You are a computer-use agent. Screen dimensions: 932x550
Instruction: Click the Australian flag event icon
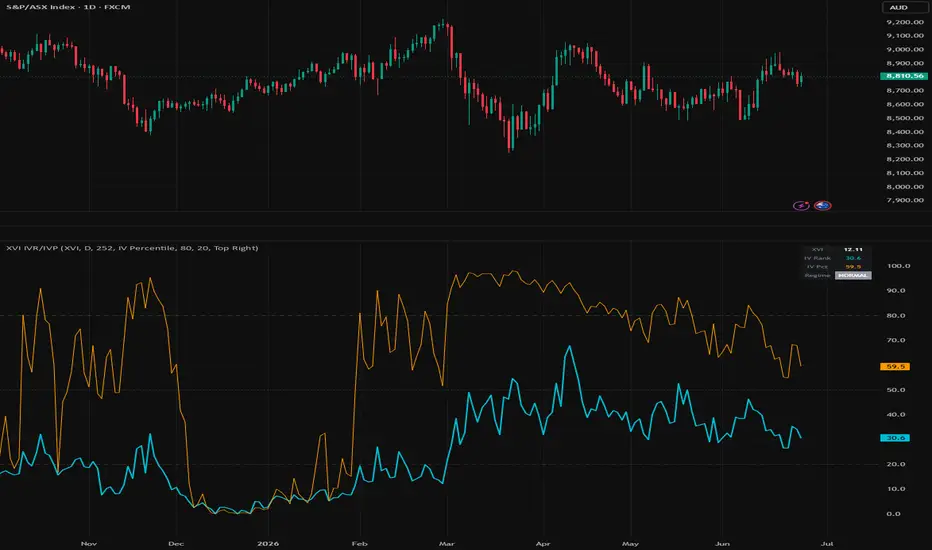823,206
